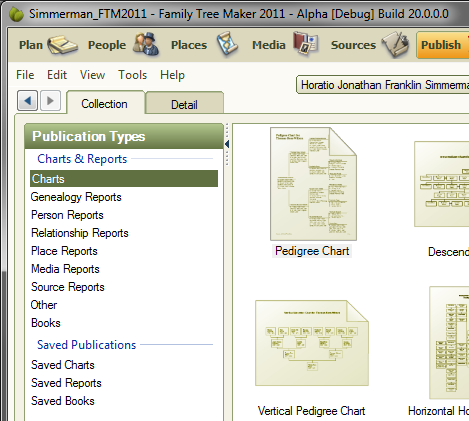
Task: Click the Media workspace label
Action: point(269,45)
